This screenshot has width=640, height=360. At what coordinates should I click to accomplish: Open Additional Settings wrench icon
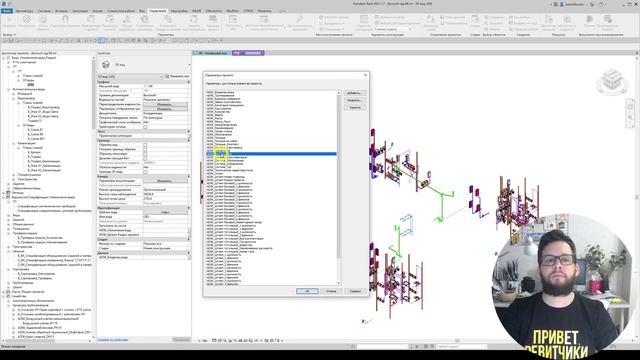click(300, 19)
